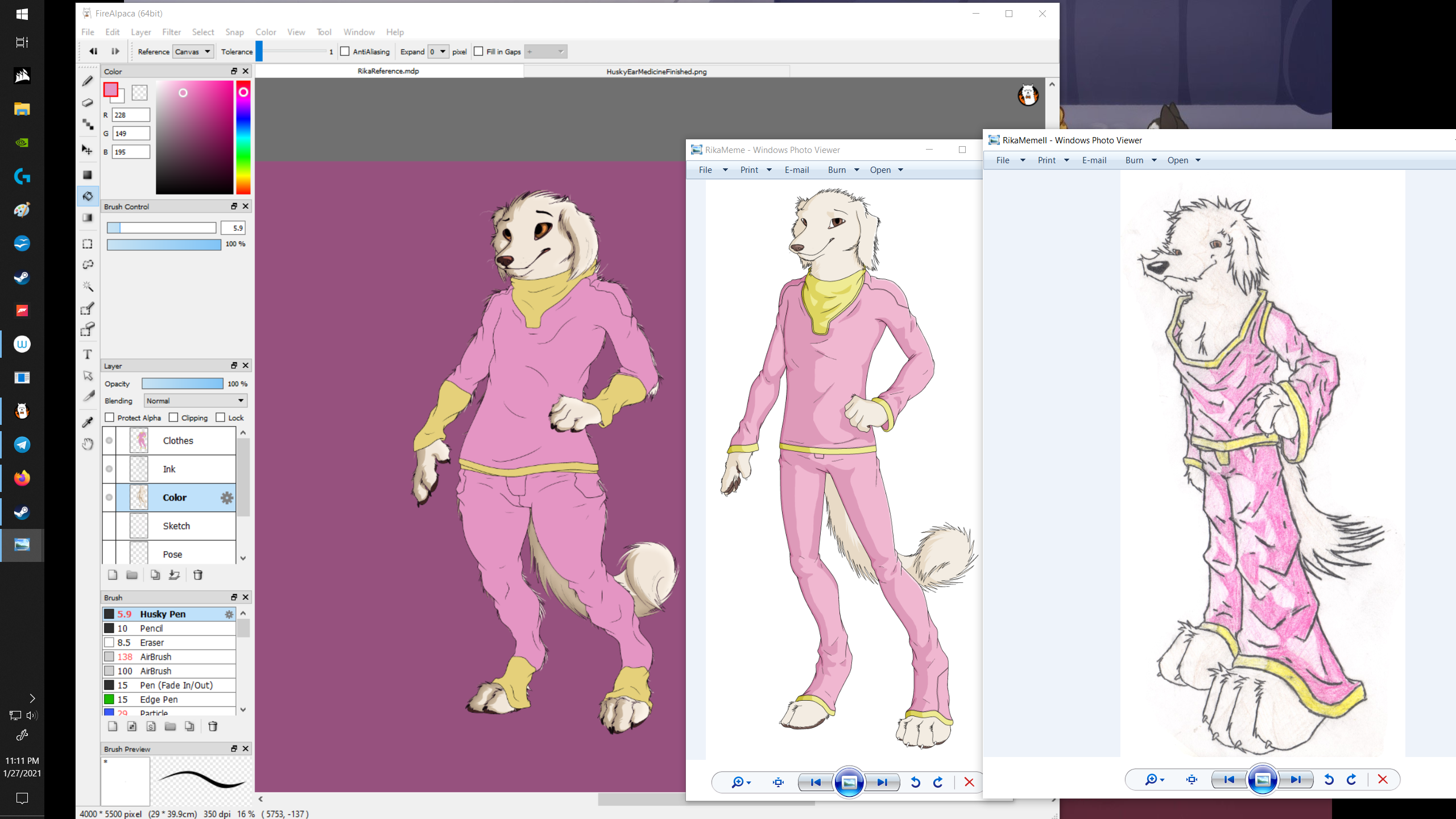Select the Text tool
This screenshot has width=1456, height=819.
(88, 354)
